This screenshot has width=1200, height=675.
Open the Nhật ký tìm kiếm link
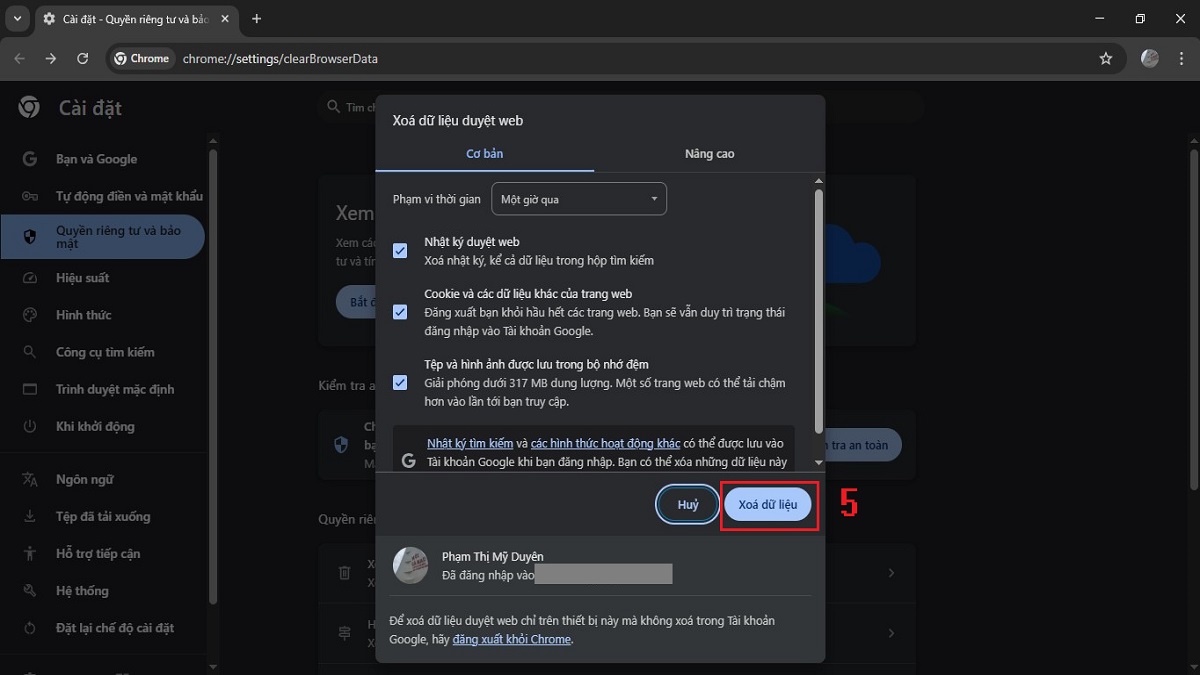(x=470, y=443)
